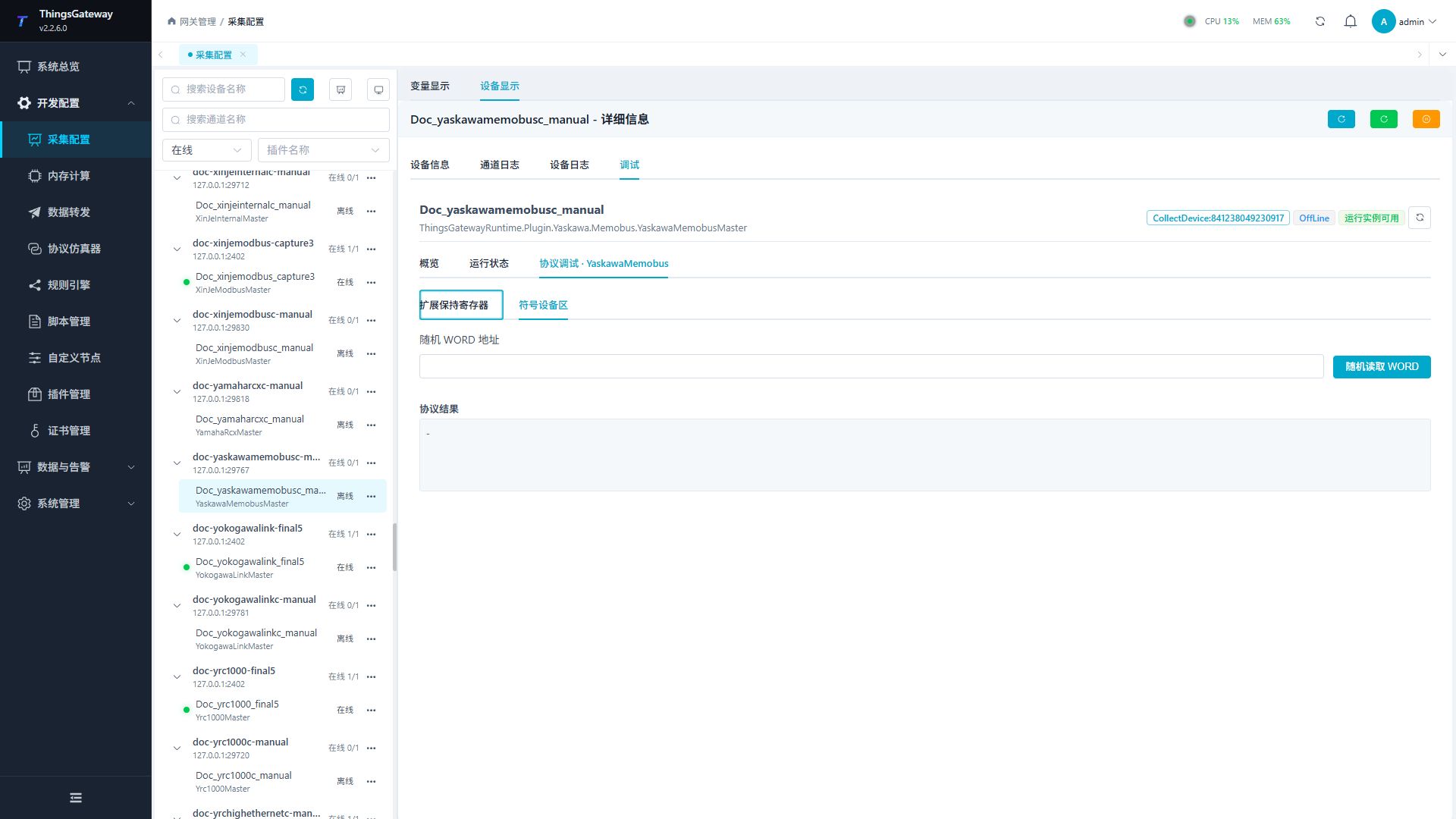Image resolution: width=1456 pixels, height=819 pixels.
Task: Open the notifications bell
Action: point(1351,21)
